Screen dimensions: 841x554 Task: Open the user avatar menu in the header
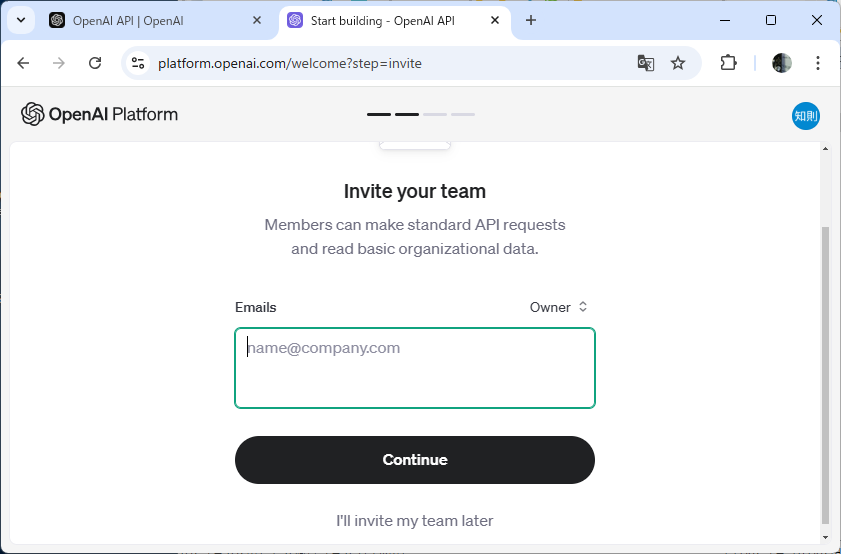coord(806,116)
